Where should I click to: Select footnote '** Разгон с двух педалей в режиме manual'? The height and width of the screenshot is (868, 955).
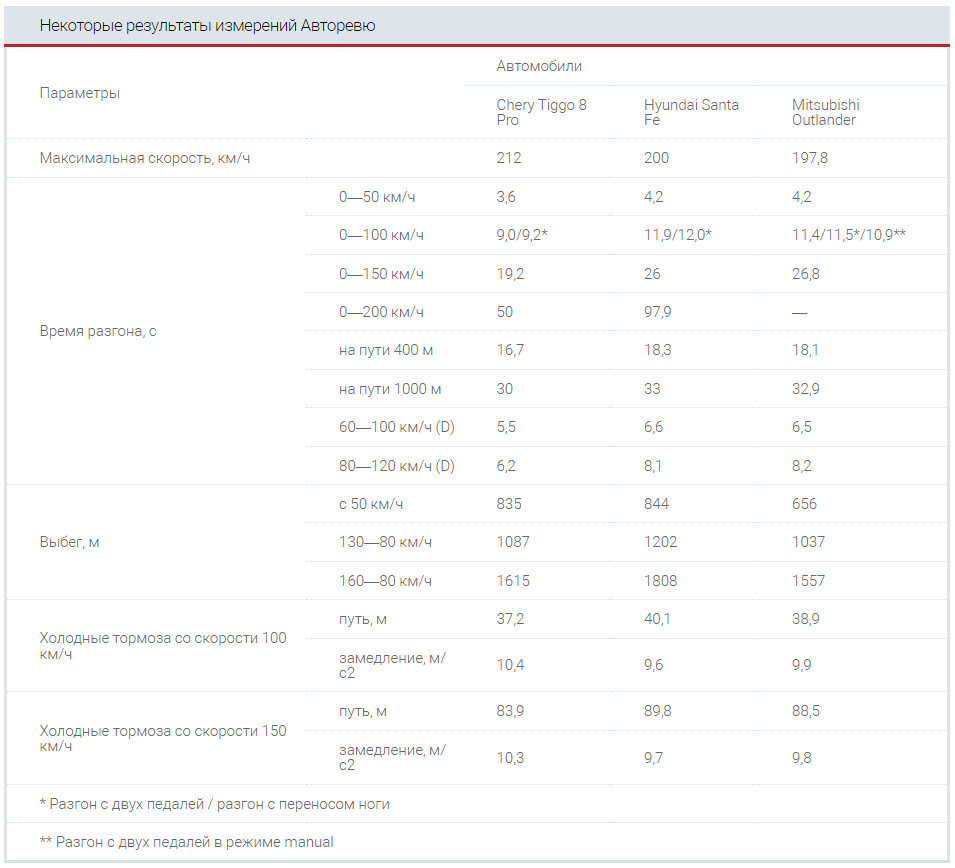coord(186,842)
